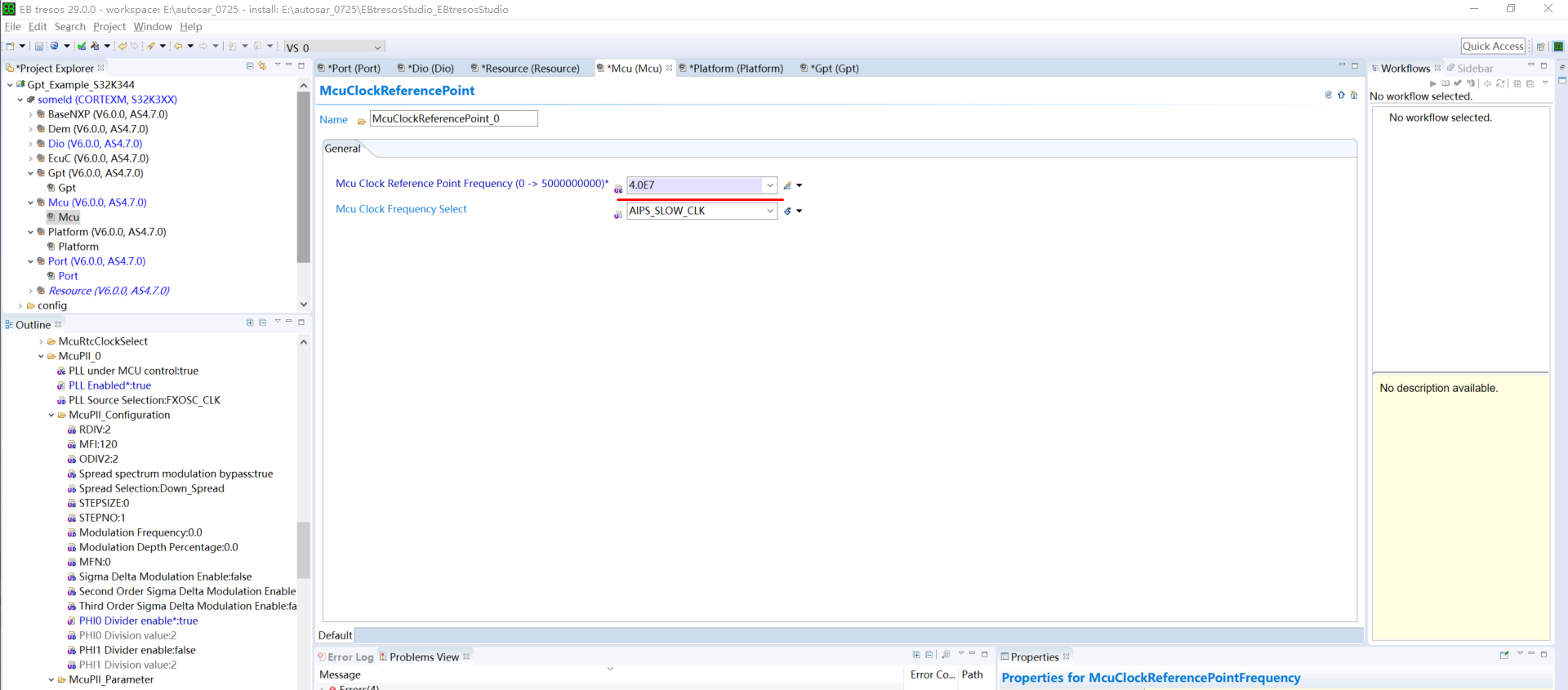This screenshot has width=1568, height=690.
Task: Open the Window menu
Action: 153,27
